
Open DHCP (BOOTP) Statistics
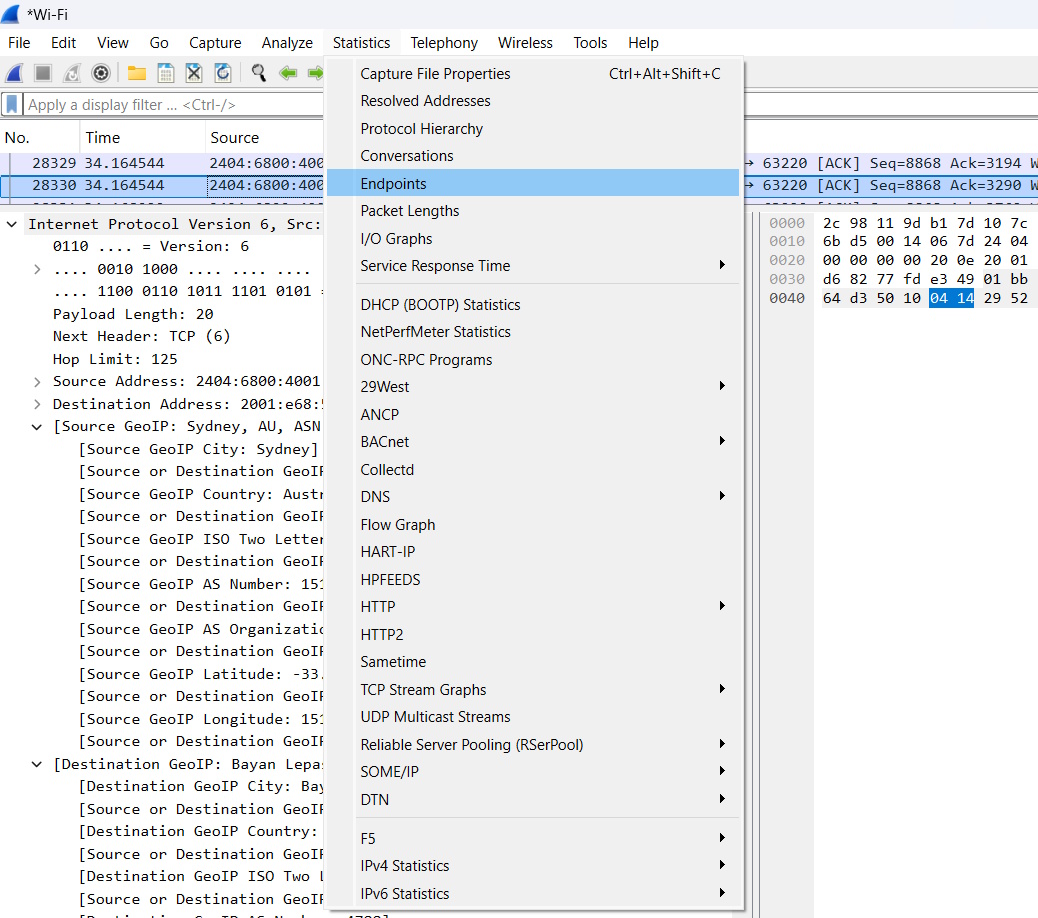[533, 304]
